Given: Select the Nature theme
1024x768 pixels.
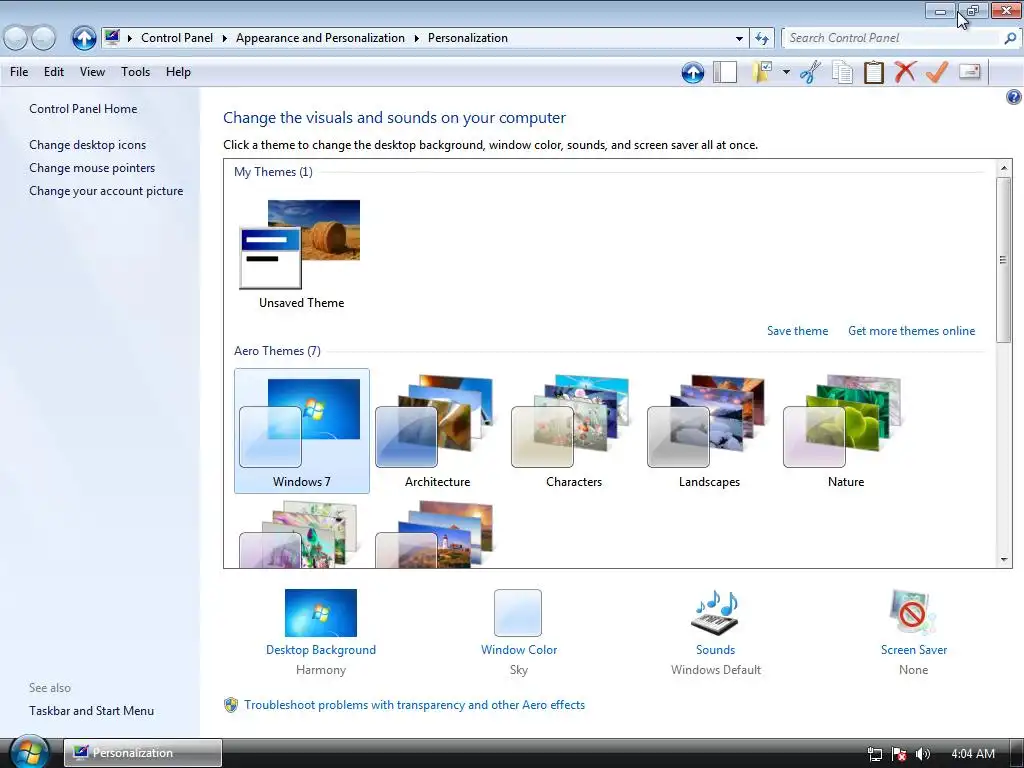Looking at the screenshot, I should click(x=846, y=431).
